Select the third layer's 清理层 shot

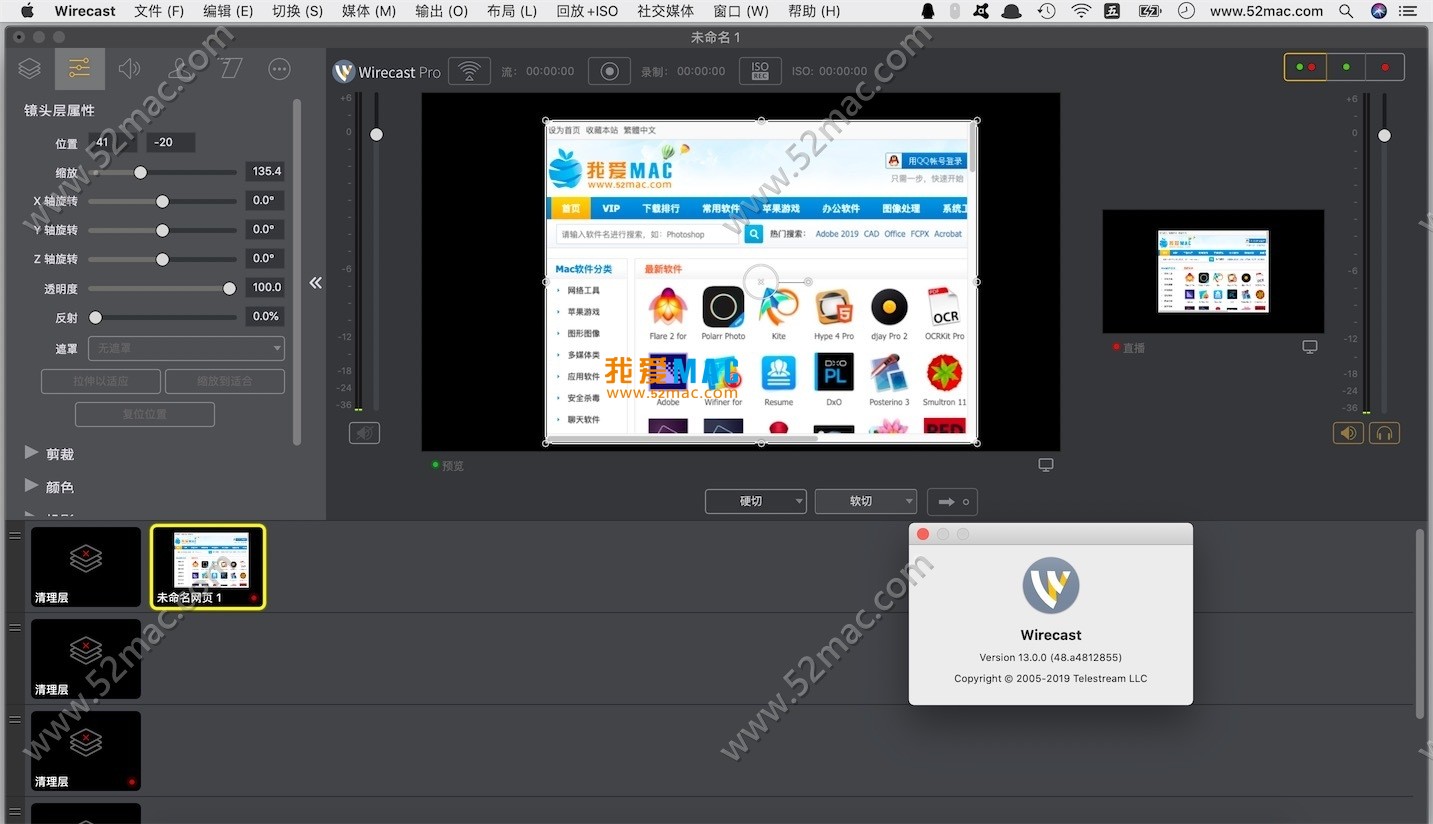[86, 751]
